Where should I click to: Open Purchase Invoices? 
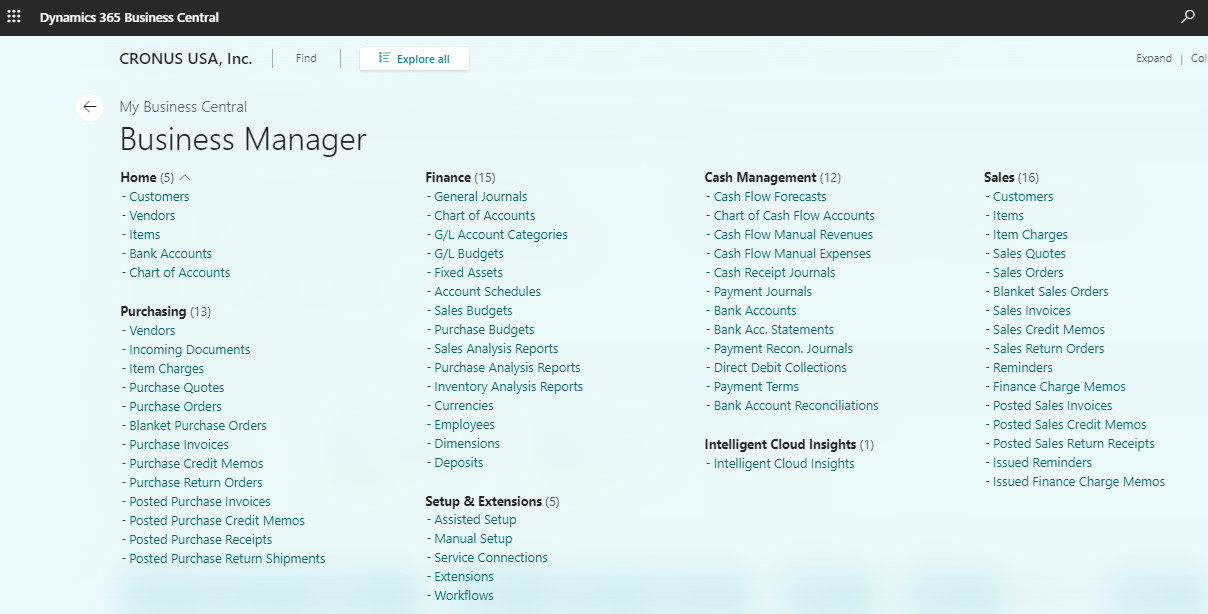pyautogui.click(x=179, y=445)
